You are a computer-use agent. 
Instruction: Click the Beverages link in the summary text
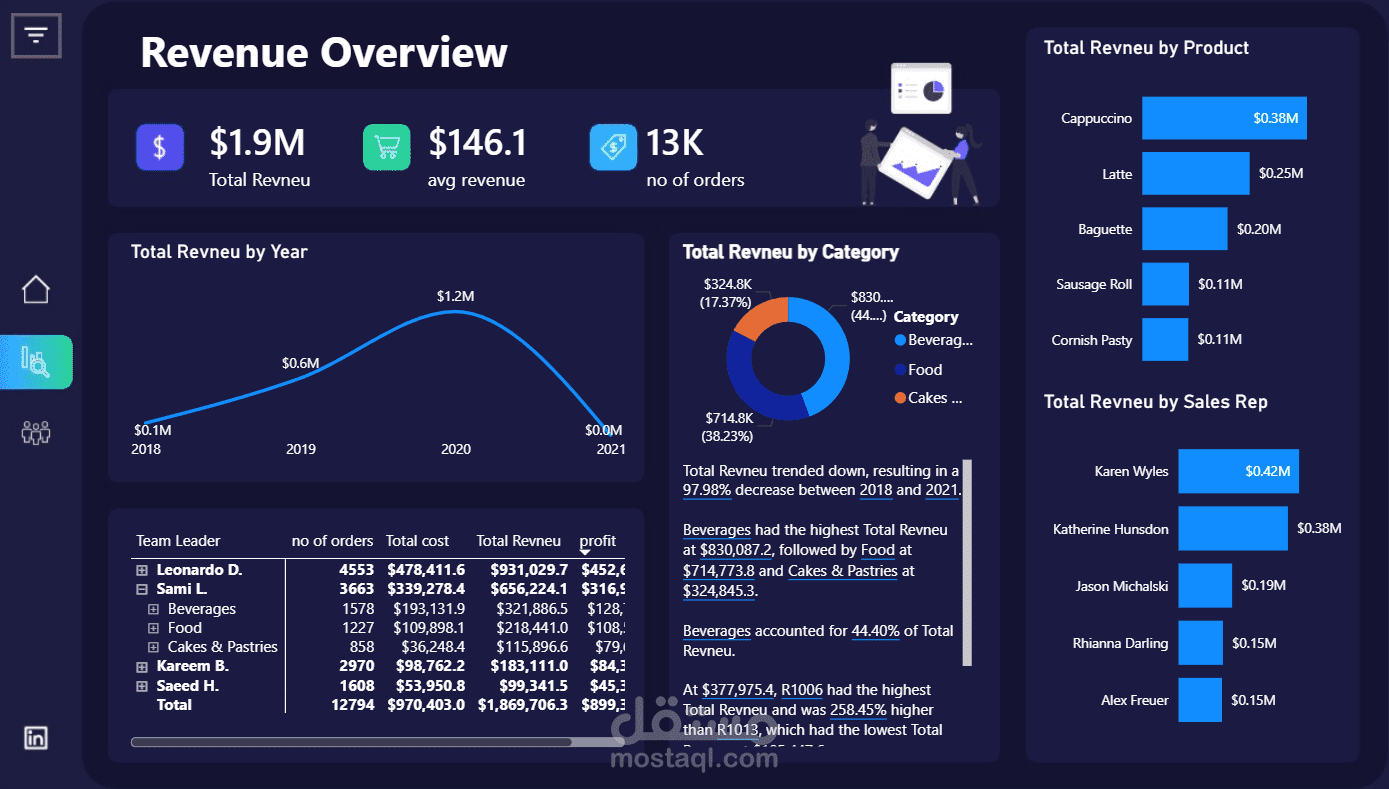pos(716,530)
